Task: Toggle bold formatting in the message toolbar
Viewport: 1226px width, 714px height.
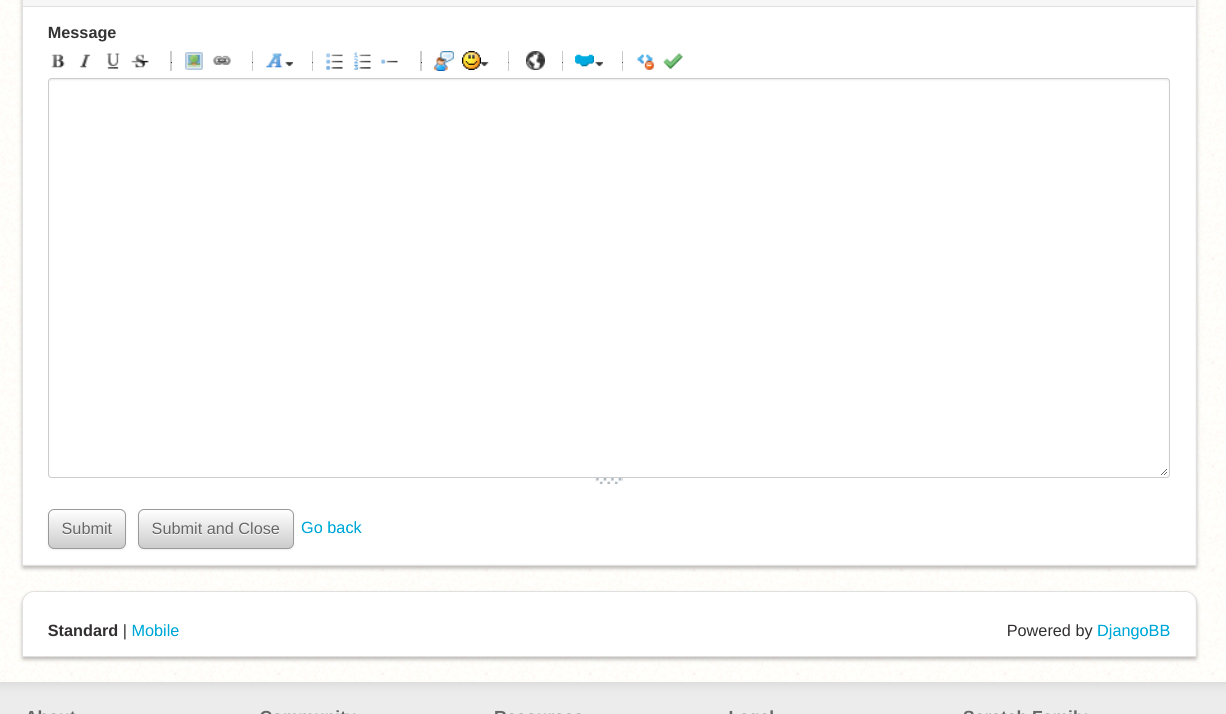Action: pos(58,61)
